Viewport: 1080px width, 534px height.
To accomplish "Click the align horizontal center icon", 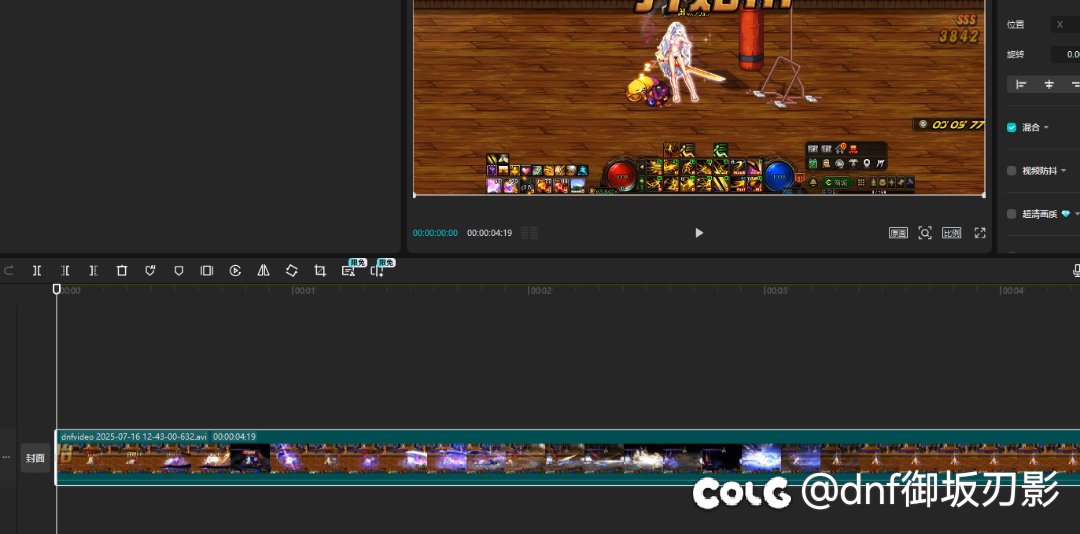I will tap(1049, 84).
